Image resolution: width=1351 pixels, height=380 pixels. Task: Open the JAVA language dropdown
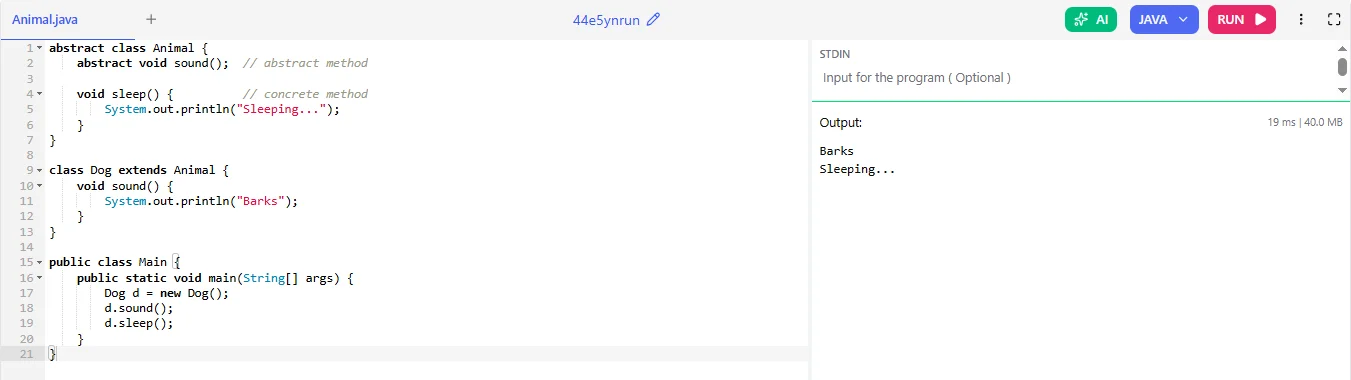1164,19
